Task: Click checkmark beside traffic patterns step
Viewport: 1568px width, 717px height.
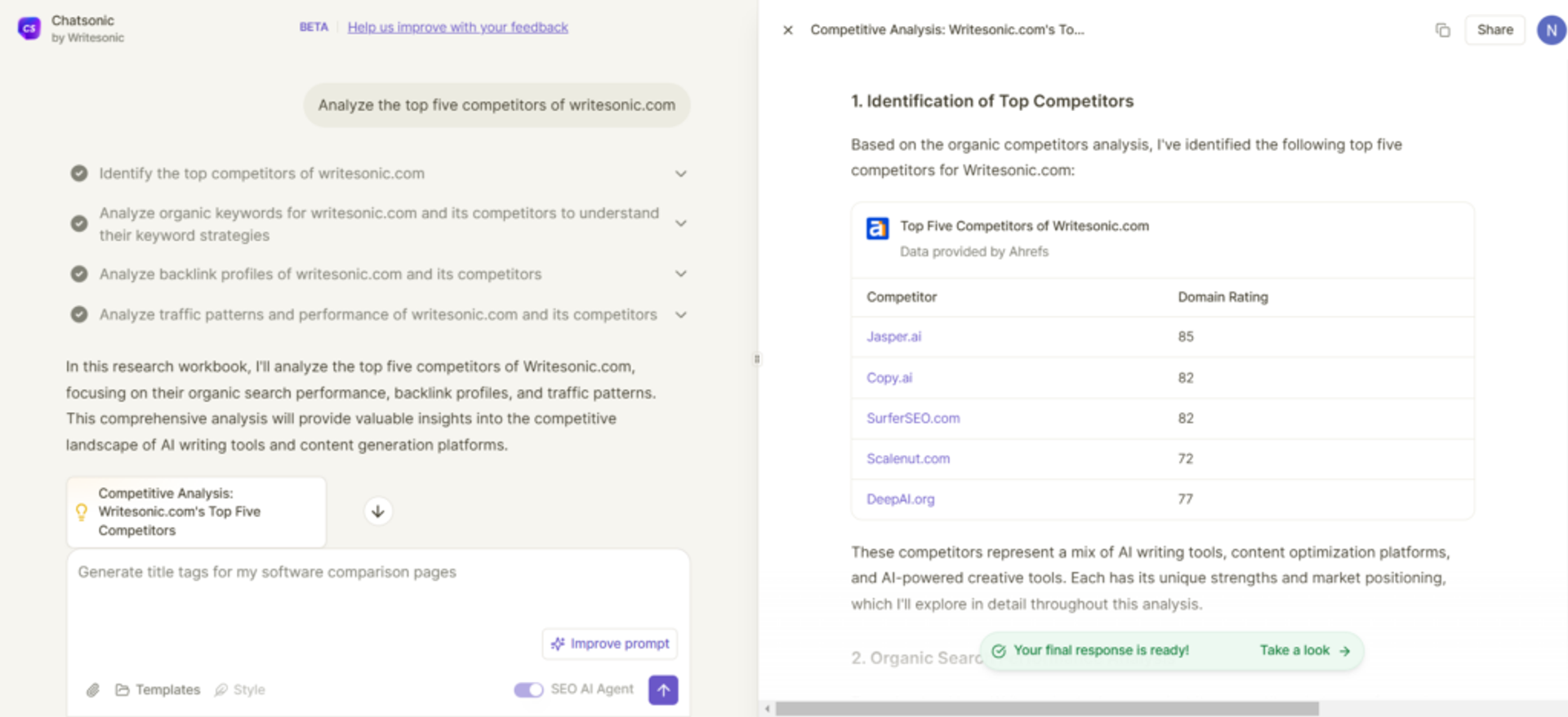Action: click(79, 314)
